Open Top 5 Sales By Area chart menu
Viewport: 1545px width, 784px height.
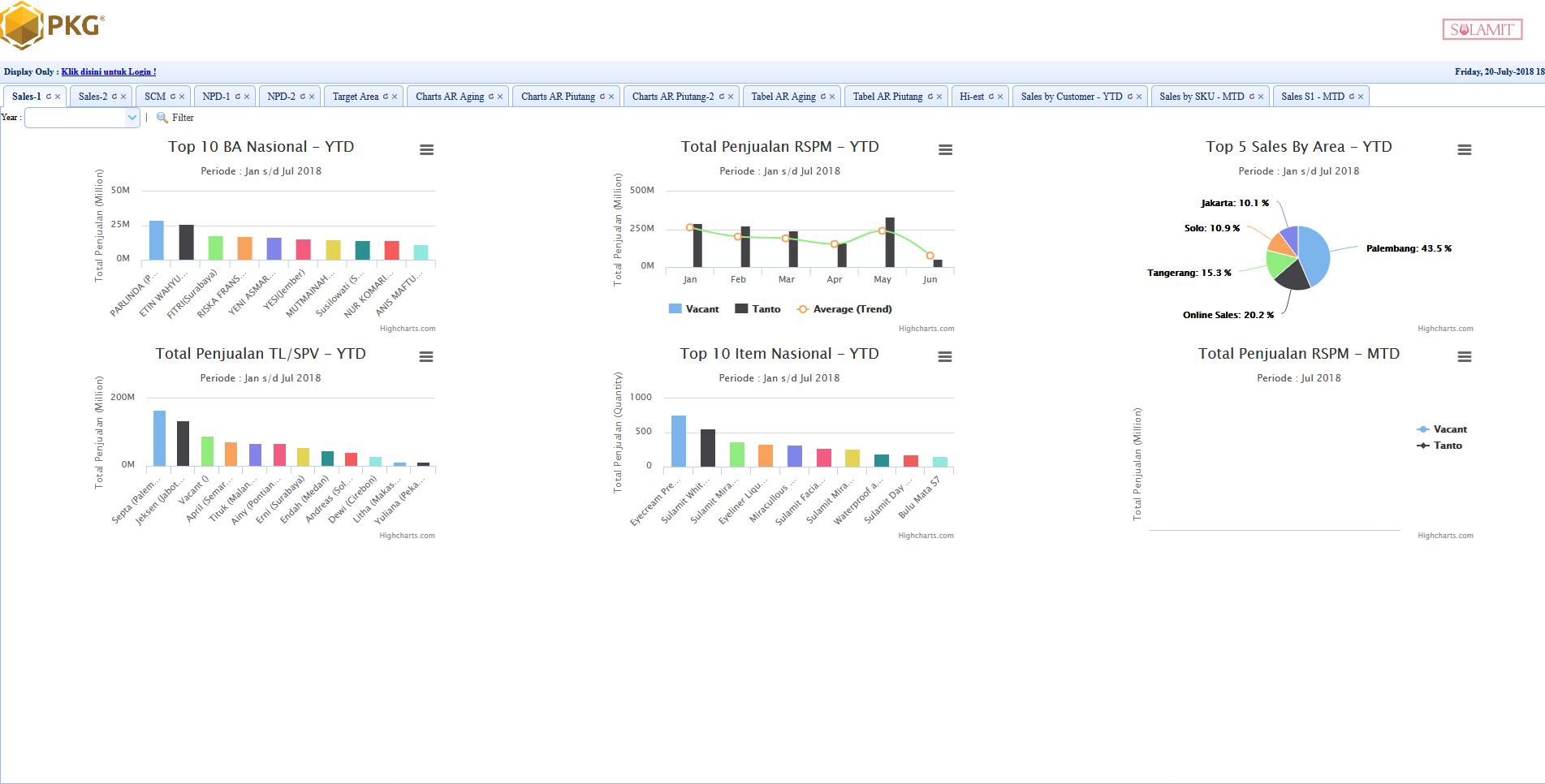tap(1464, 150)
